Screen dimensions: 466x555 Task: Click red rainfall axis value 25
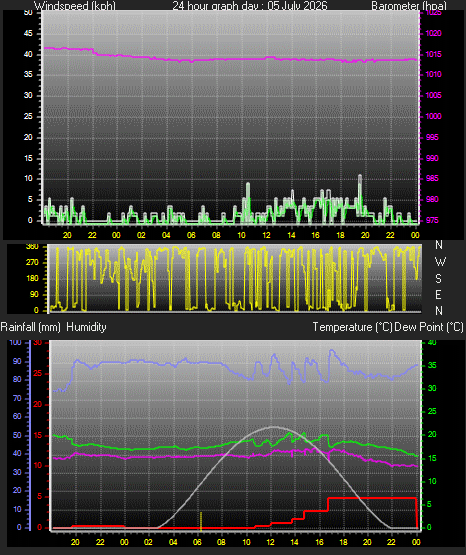[37, 373]
